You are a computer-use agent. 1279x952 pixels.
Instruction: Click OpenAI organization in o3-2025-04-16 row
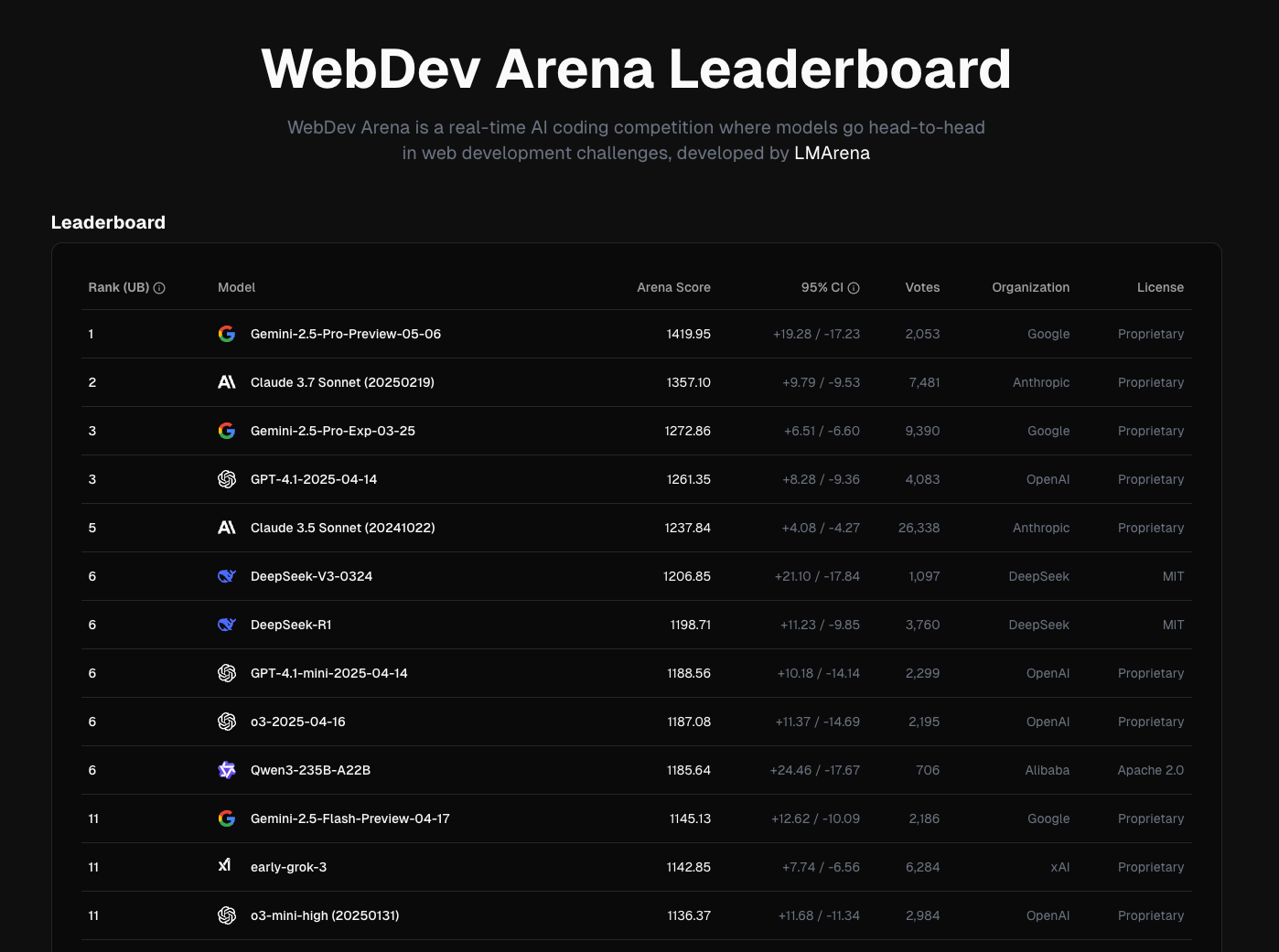point(1048,722)
